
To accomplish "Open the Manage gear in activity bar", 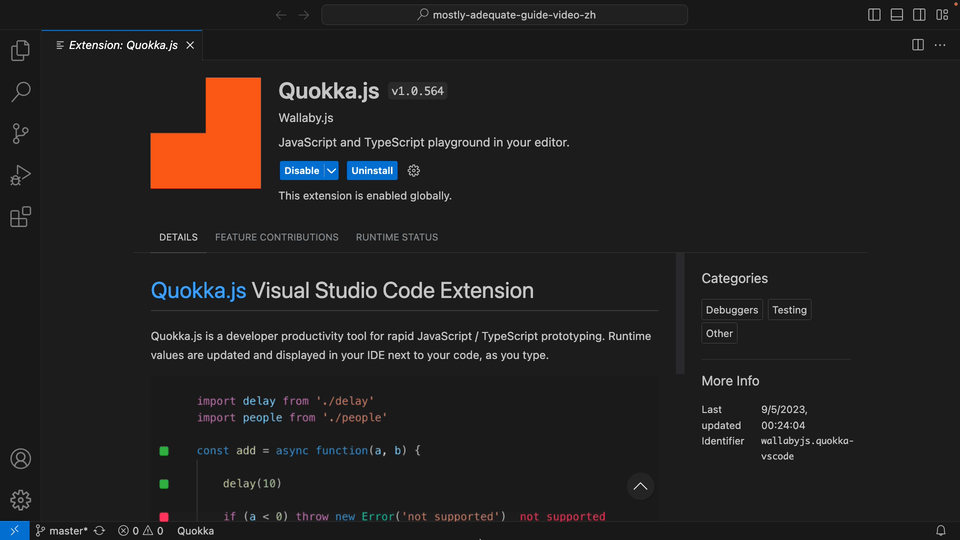I will tap(20, 500).
